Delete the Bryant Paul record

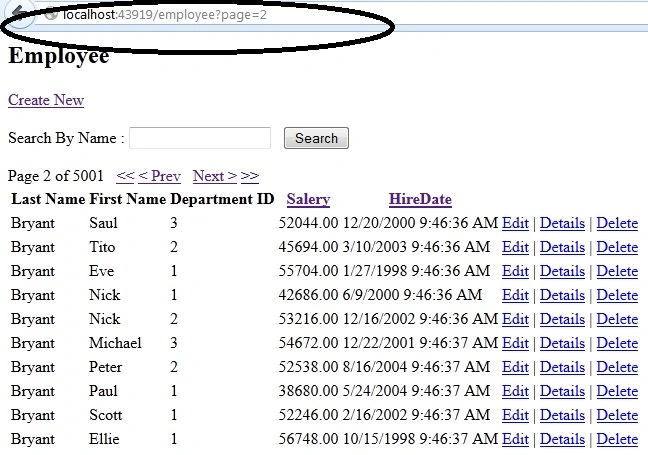[617, 391]
